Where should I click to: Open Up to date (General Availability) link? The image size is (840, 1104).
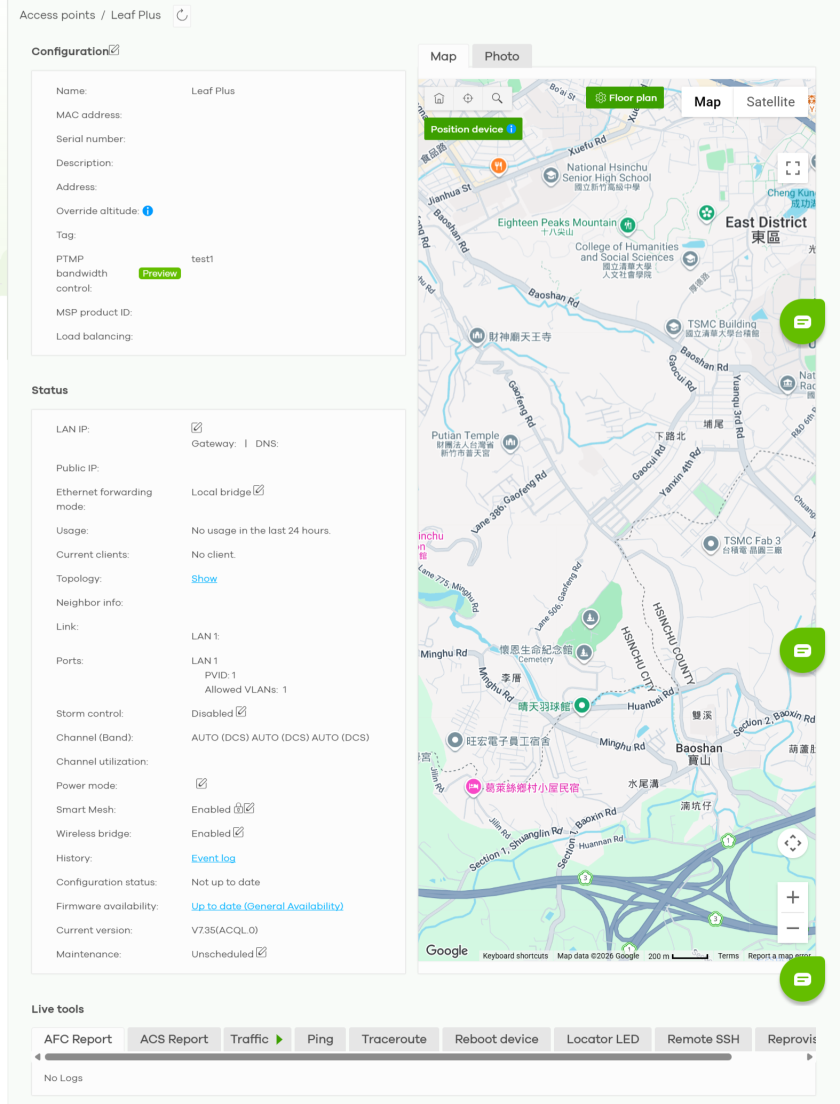[268, 906]
